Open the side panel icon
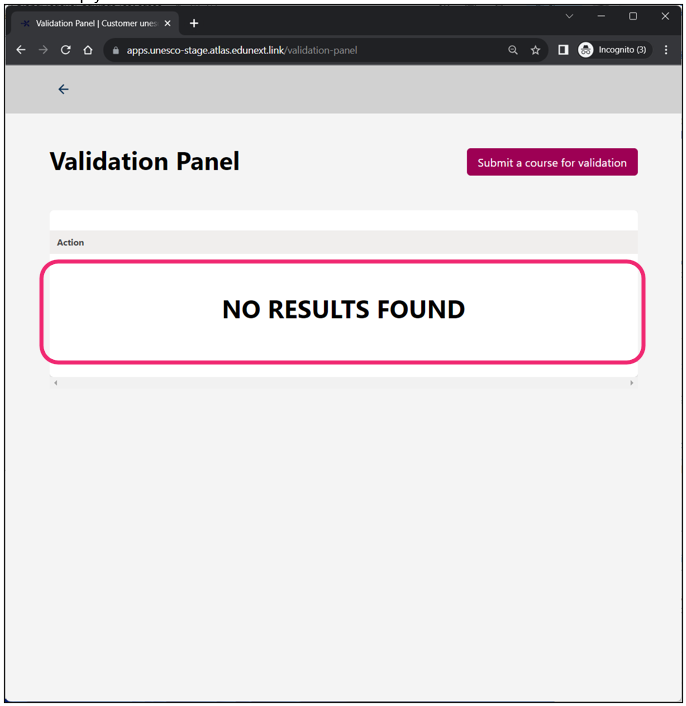Screen dimensions: 686x706 tap(563, 50)
